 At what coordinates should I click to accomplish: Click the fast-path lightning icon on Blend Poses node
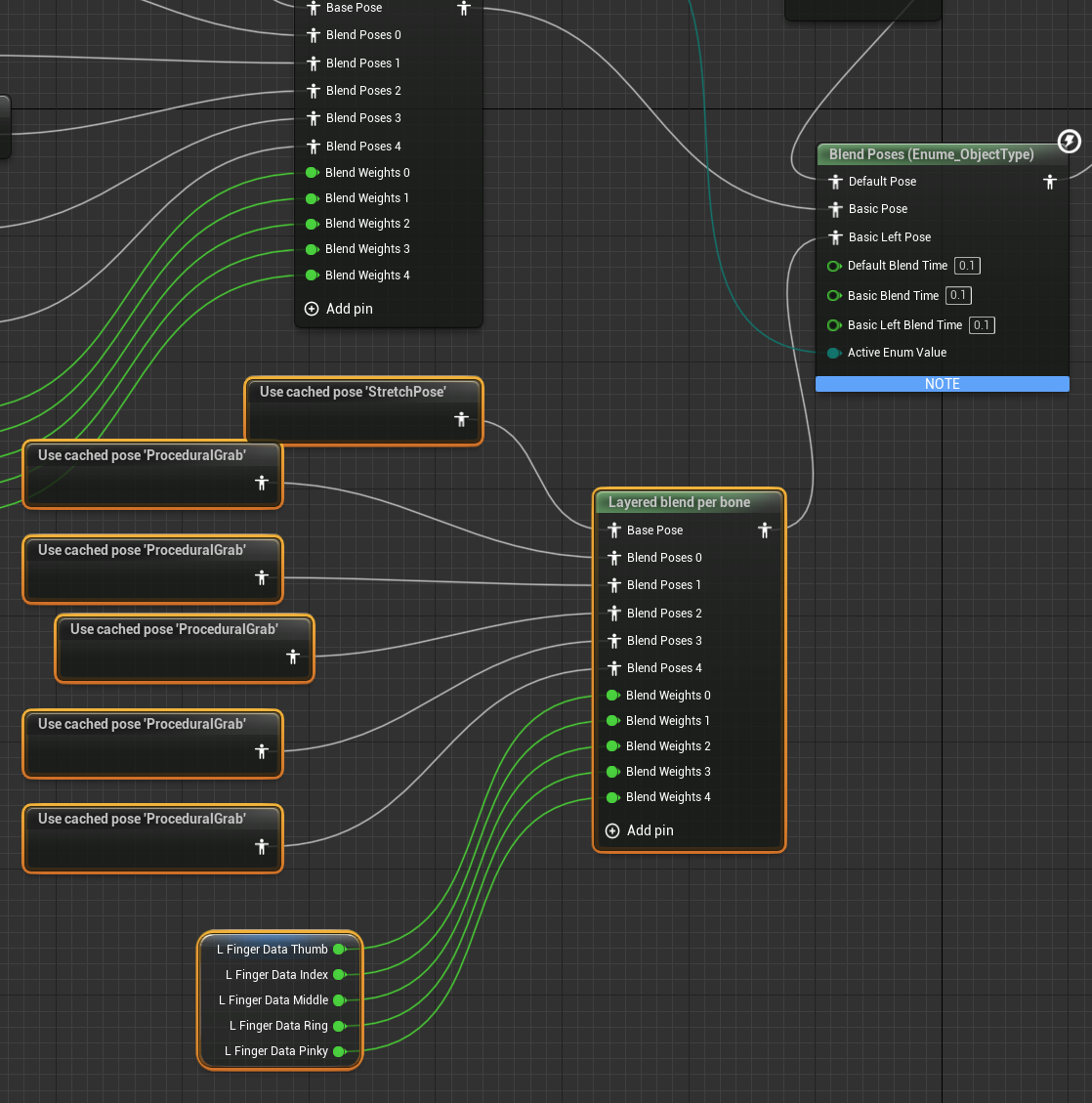pos(1069,141)
